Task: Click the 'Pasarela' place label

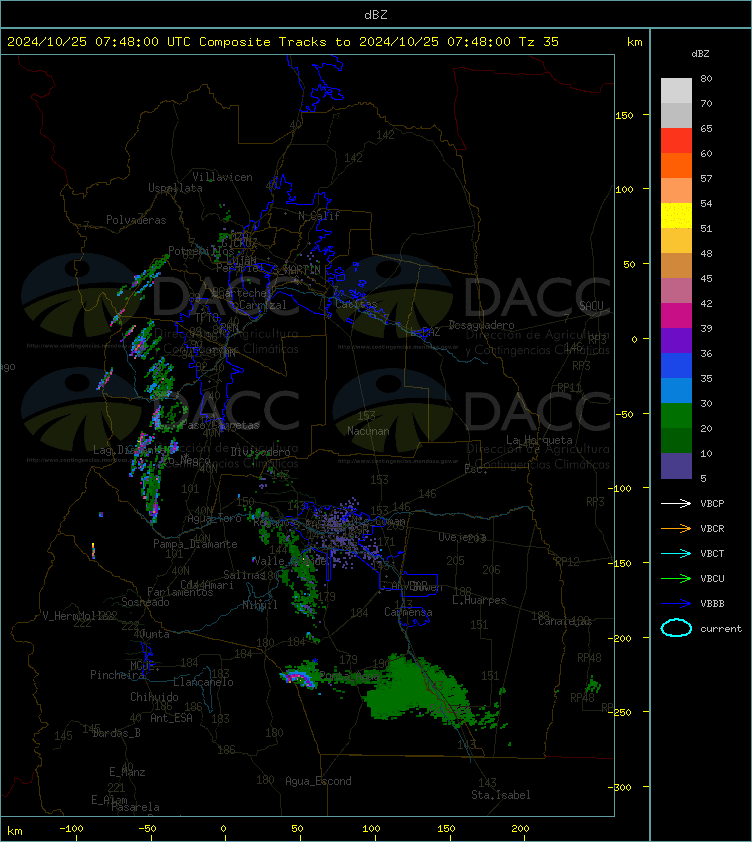Action: click(135, 807)
